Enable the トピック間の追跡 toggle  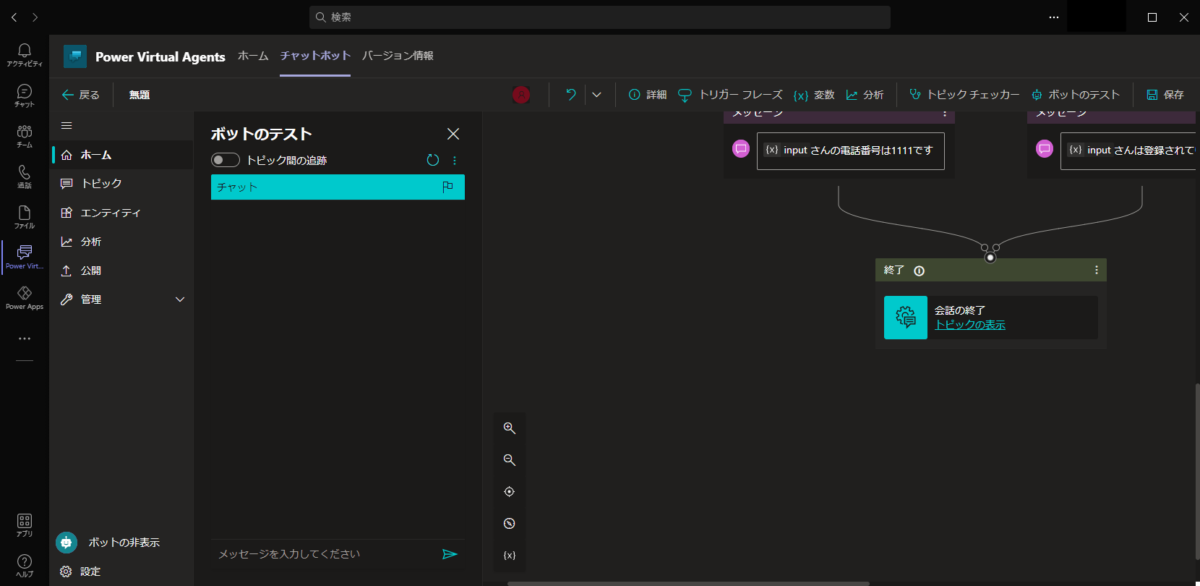click(224, 159)
